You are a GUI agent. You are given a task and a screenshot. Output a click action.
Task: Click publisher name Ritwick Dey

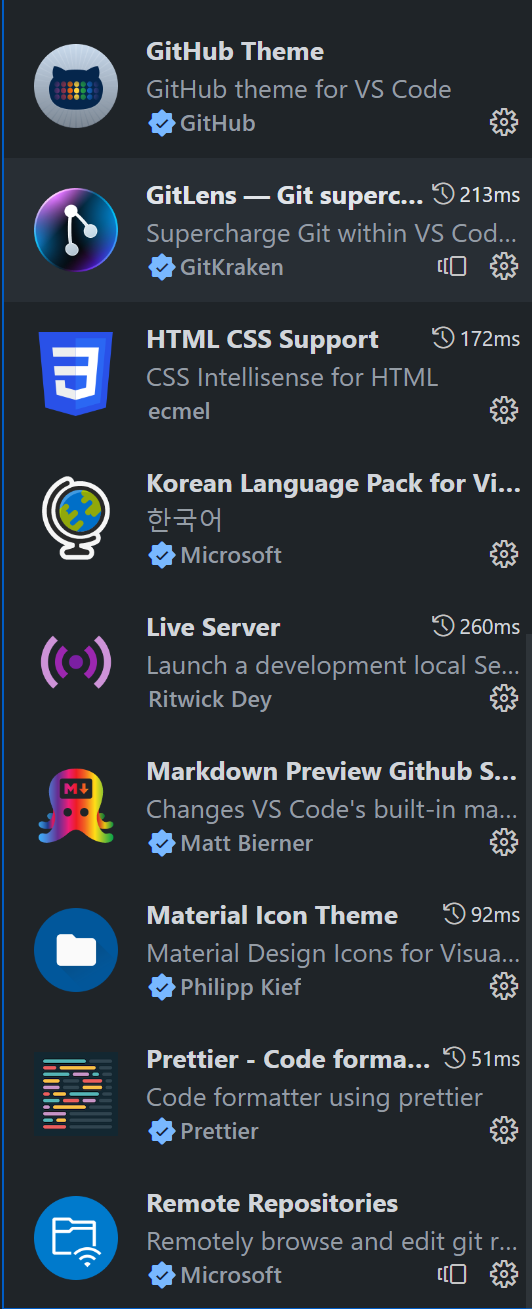click(210, 700)
